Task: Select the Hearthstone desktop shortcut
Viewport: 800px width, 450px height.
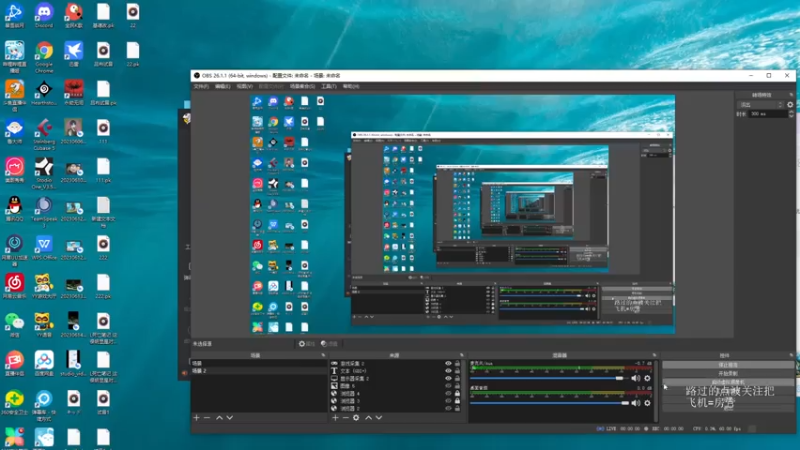Action: [44, 93]
